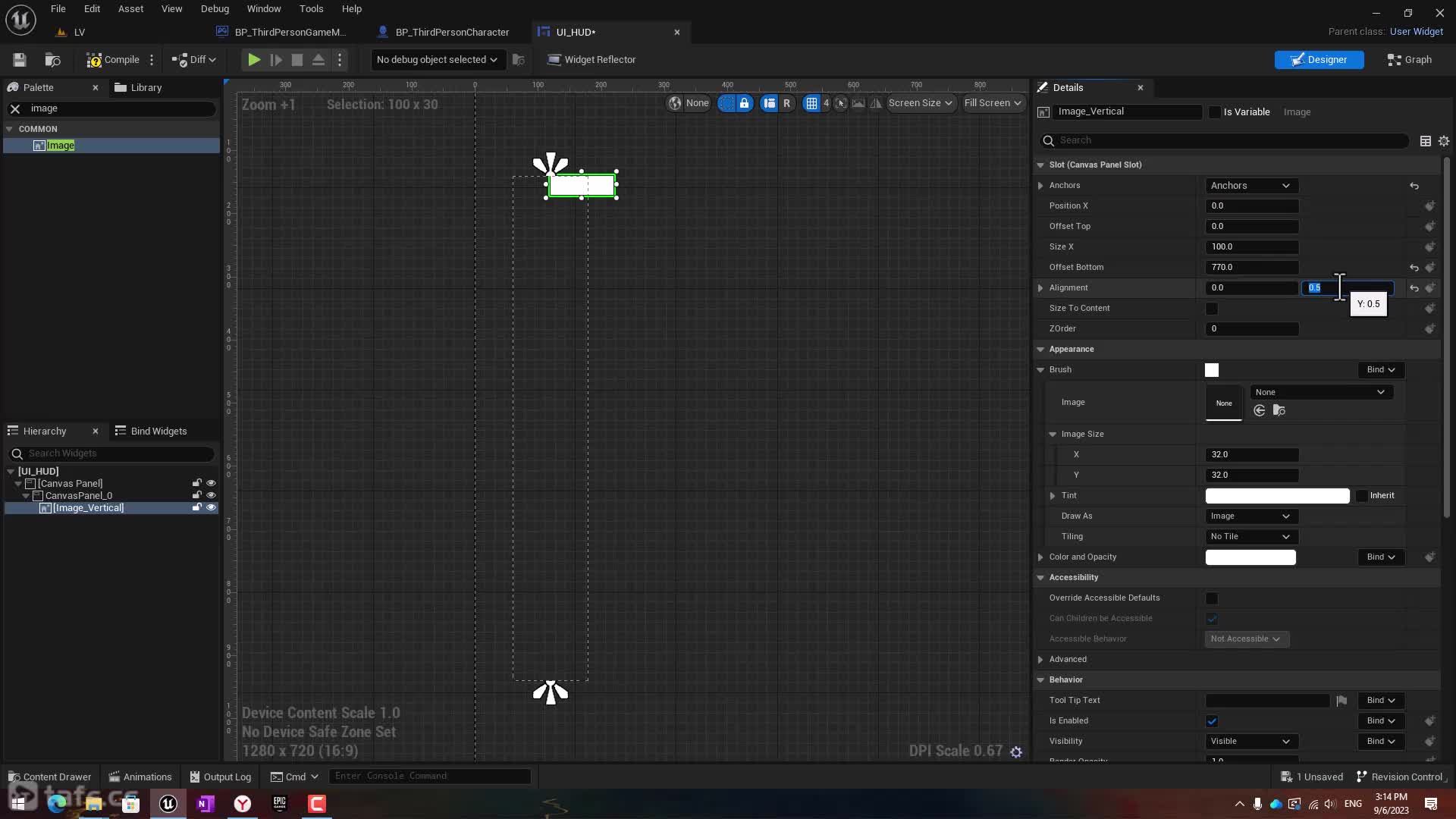1456x819 pixels.
Task: Open the Debug menu
Action: point(215,9)
